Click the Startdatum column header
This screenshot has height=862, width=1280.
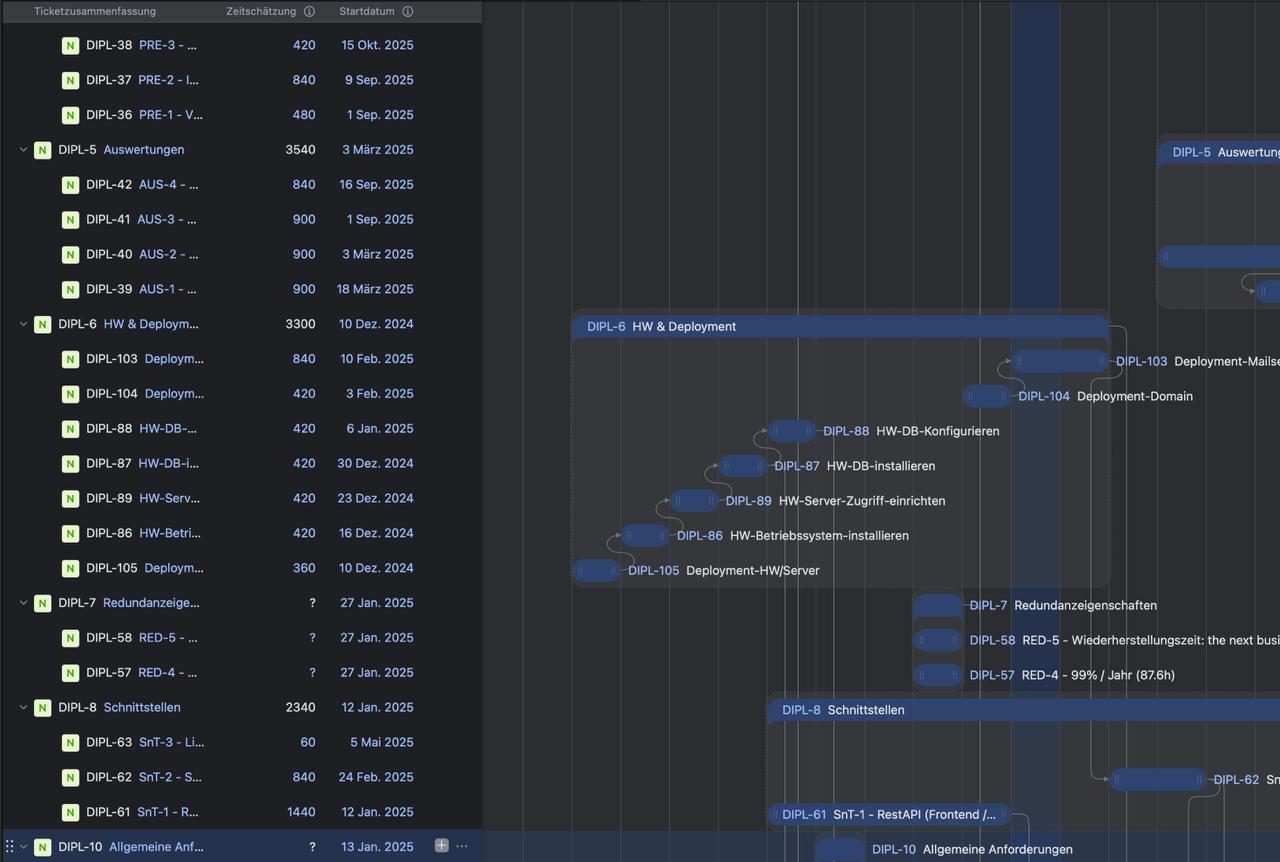366,12
